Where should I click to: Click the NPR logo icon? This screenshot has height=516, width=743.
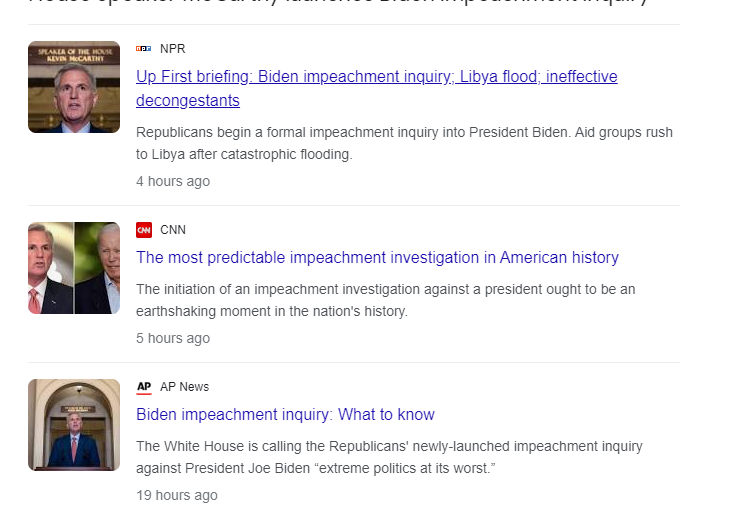(x=144, y=49)
